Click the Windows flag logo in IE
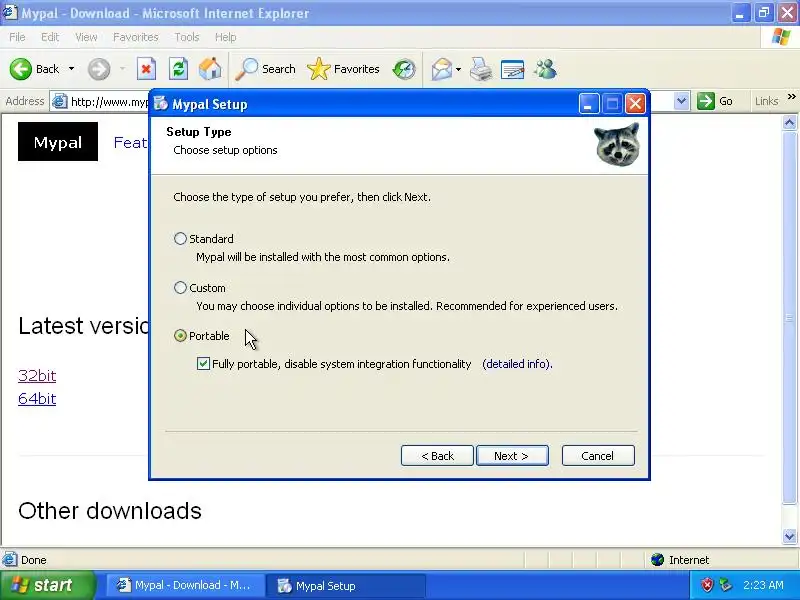800x600 pixels. click(x=781, y=37)
